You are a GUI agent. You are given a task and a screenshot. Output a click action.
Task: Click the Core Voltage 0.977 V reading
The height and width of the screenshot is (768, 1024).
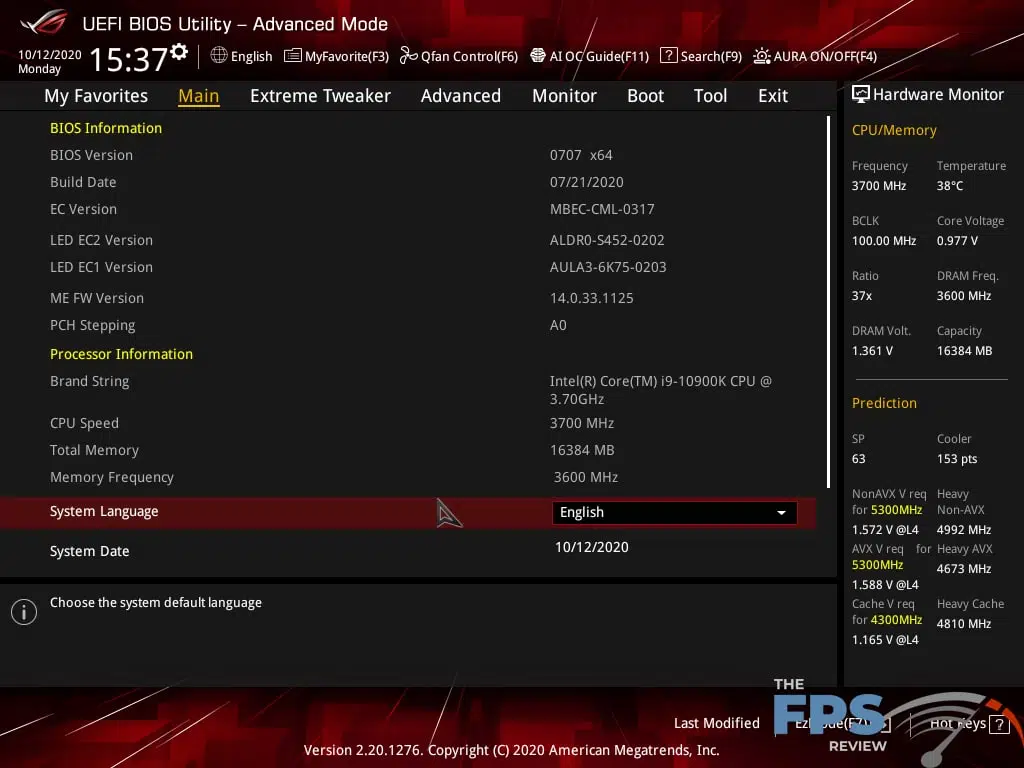(x=957, y=241)
